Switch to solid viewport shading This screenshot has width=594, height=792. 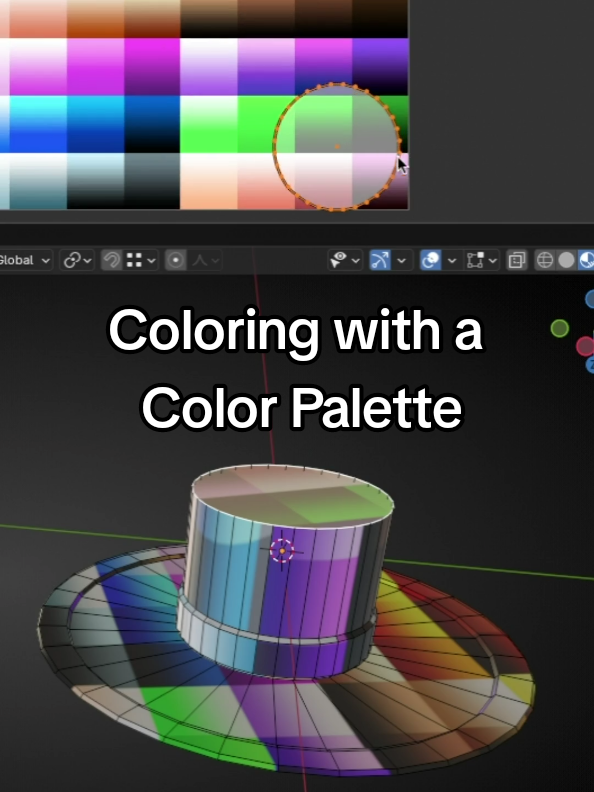point(566,260)
